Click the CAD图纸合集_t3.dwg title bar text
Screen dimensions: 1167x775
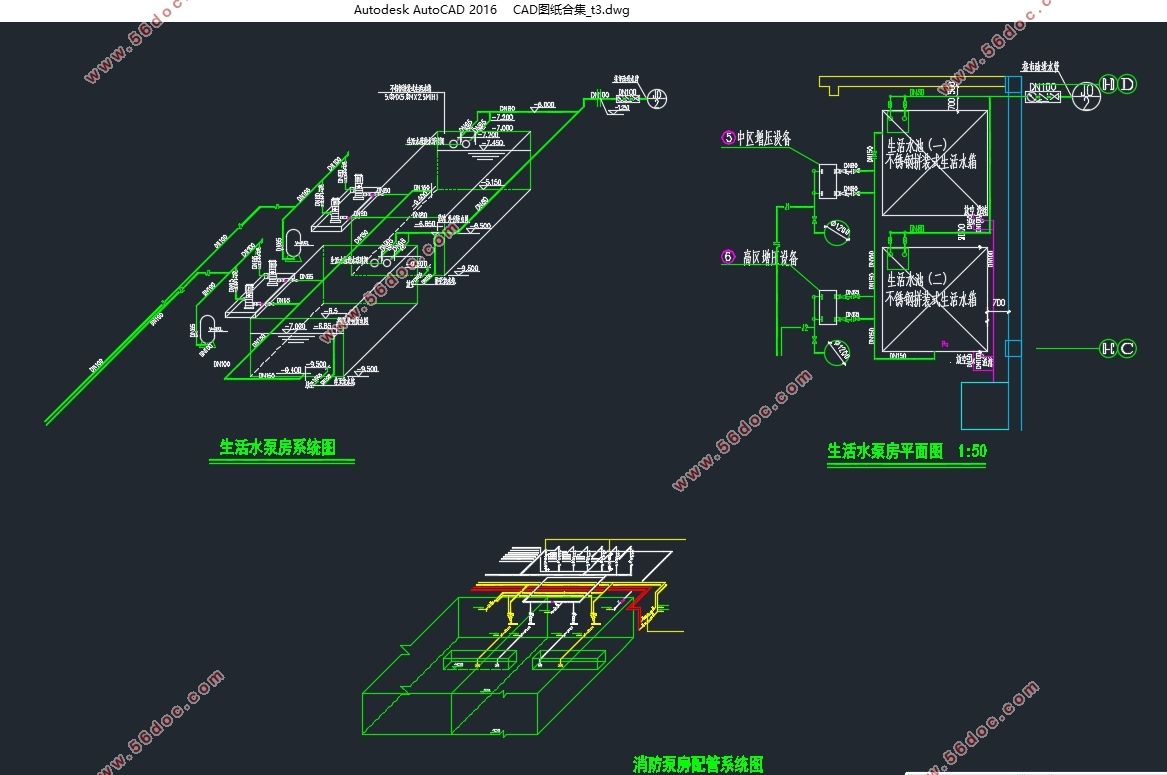[x=571, y=10]
